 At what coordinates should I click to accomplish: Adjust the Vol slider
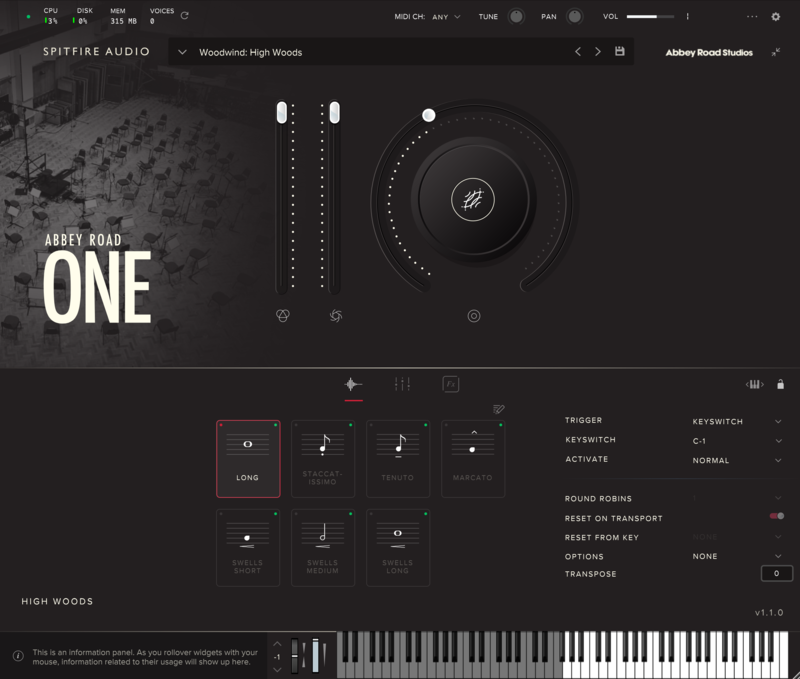pos(650,17)
